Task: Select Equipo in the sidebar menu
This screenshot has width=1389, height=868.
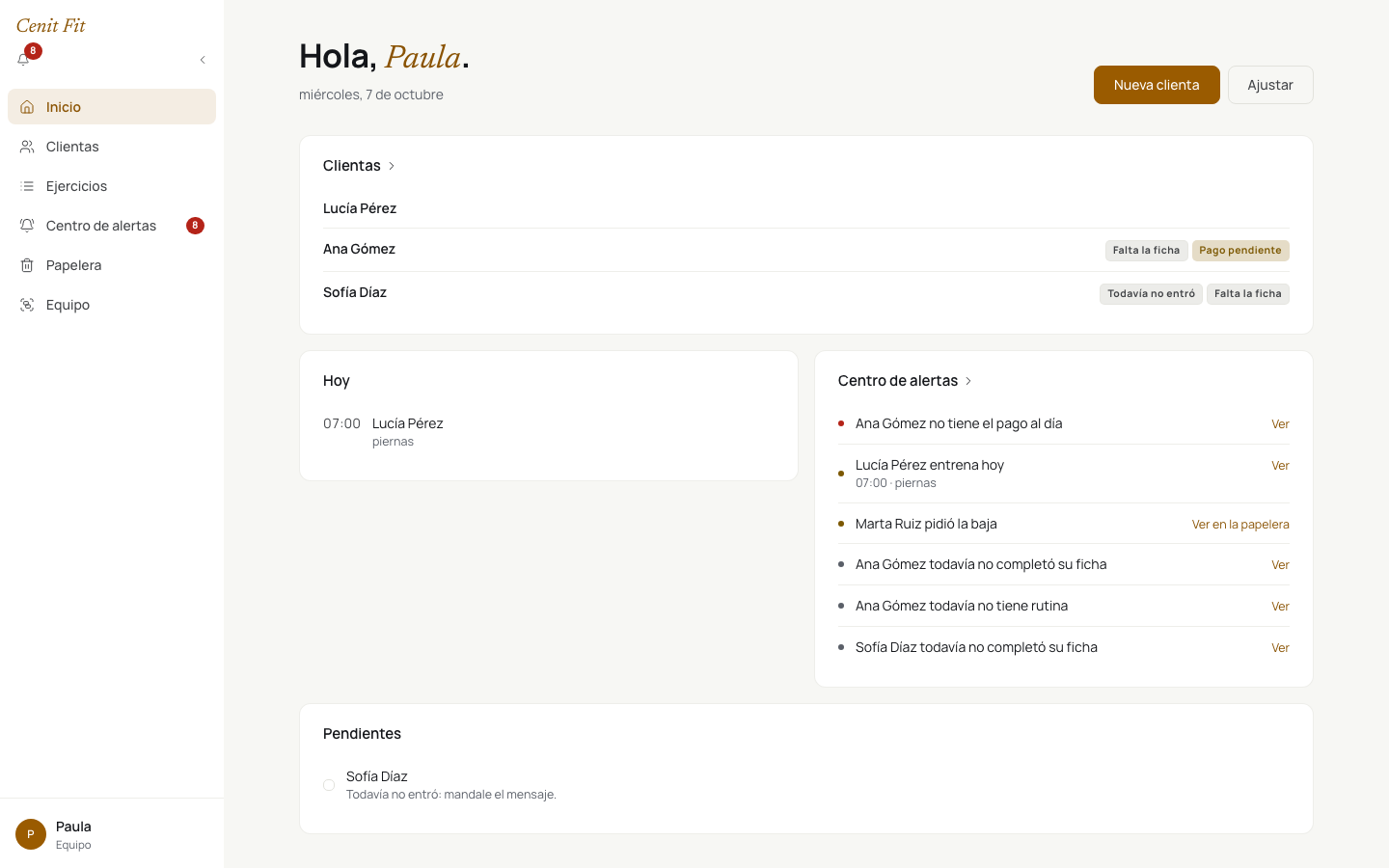Action: (x=112, y=305)
